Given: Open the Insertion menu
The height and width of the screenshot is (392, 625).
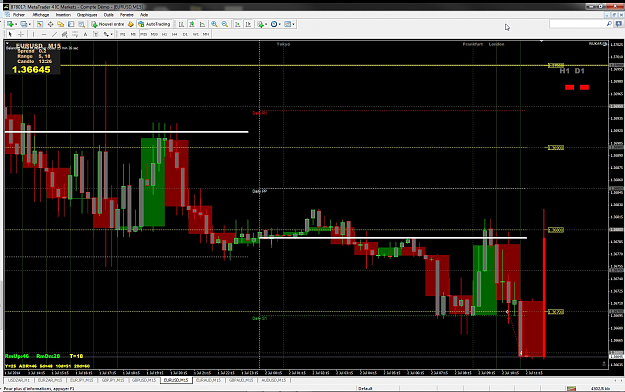Looking at the screenshot, I should pos(63,15).
